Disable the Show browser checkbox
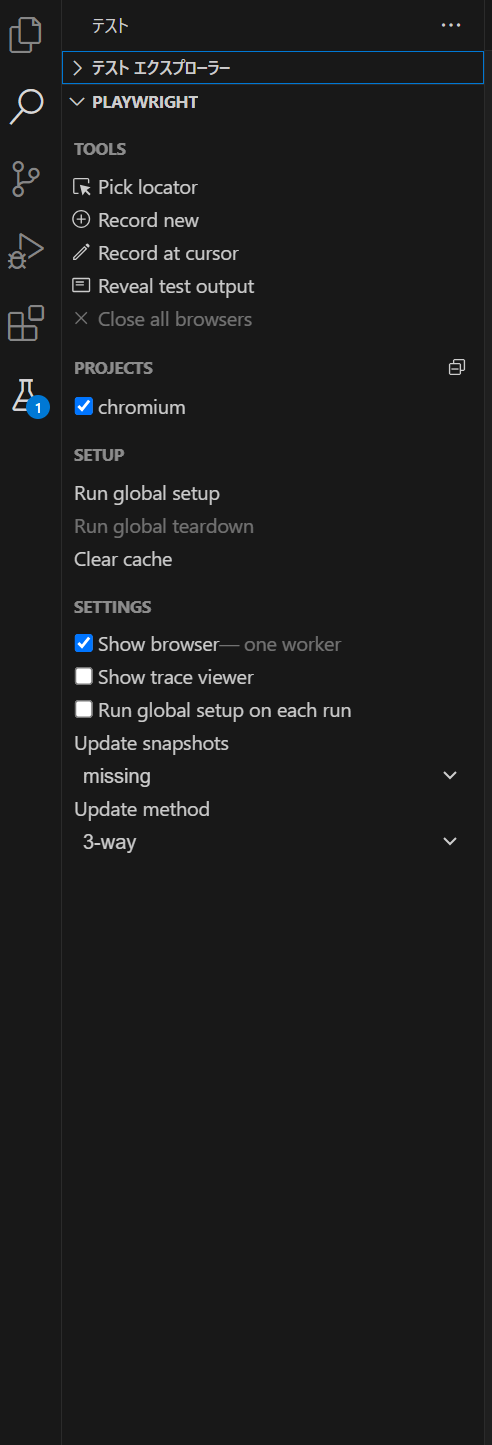This screenshot has width=492, height=1445. point(84,643)
